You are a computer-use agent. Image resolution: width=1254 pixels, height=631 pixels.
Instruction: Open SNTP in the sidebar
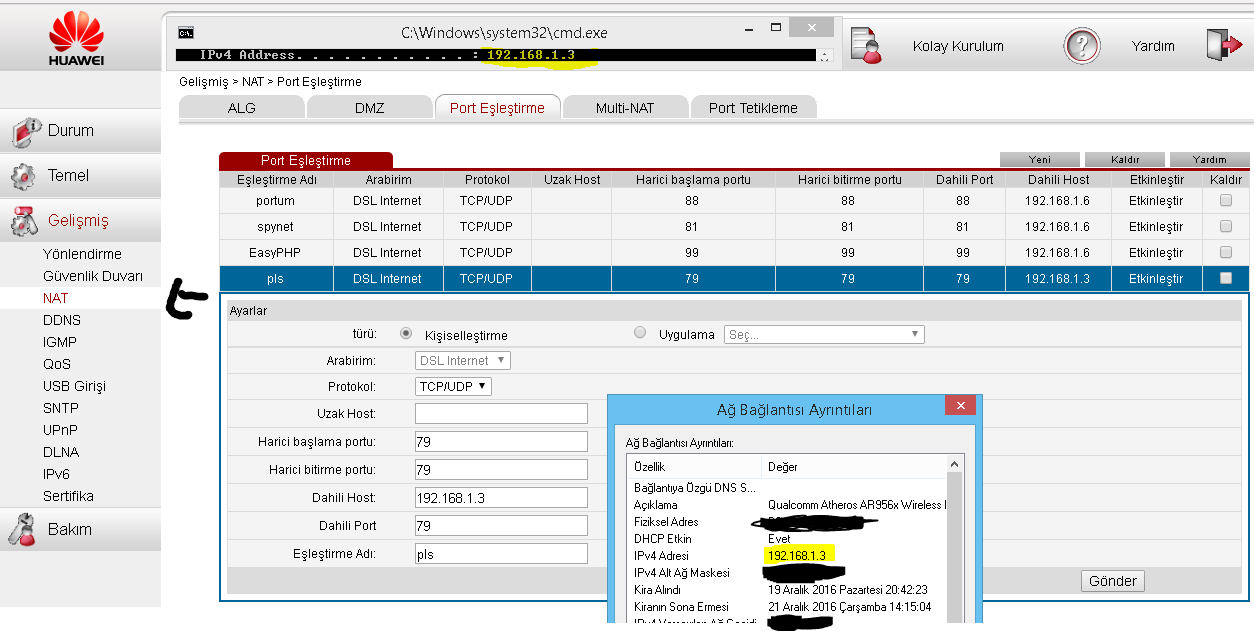pos(61,408)
